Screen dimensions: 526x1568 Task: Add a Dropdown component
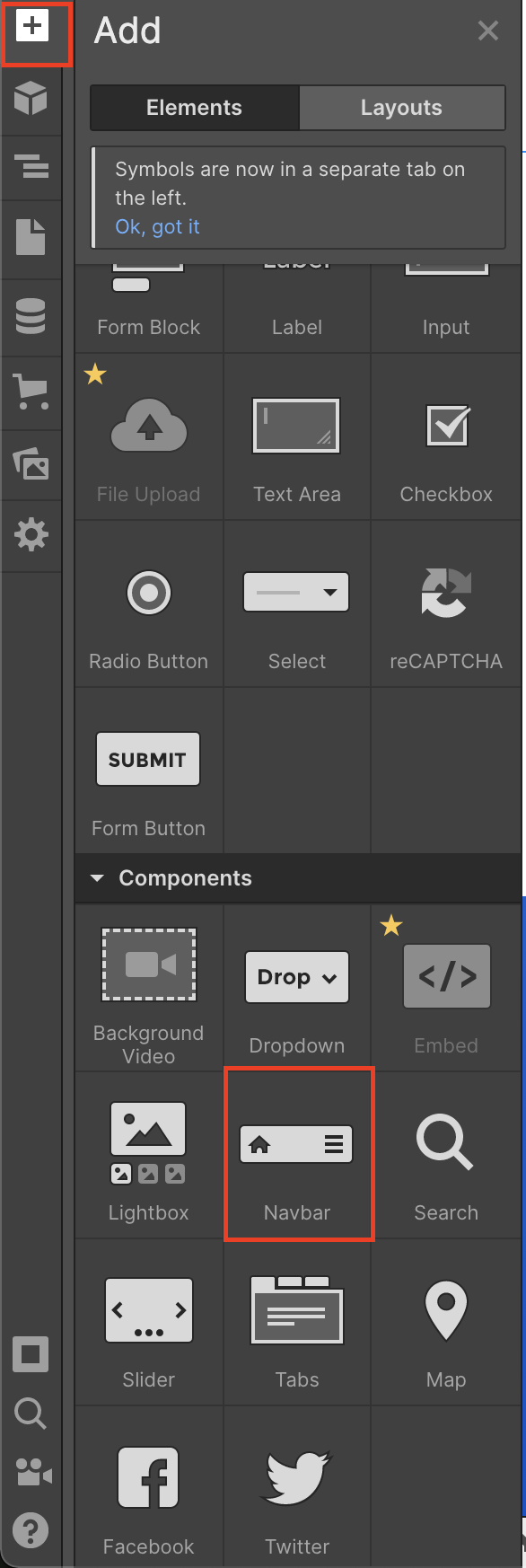coord(297,988)
